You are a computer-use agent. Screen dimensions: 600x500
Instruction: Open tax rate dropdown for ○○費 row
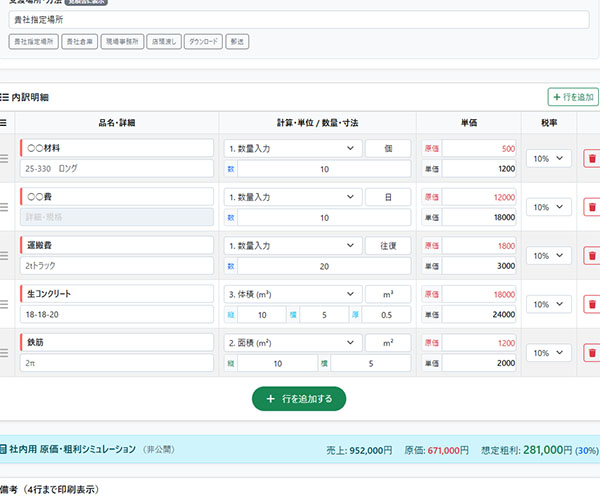[x=548, y=207]
